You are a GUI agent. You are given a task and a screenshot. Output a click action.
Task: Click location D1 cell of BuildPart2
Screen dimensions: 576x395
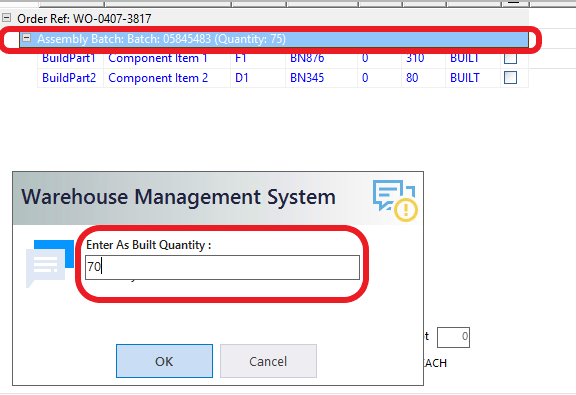tap(242, 78)
